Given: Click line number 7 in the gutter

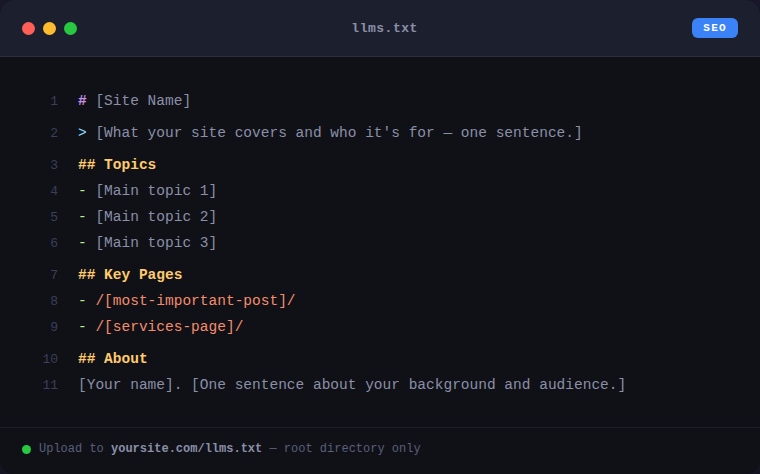Looking at the screenshot, I should click(x=54, y=275).
